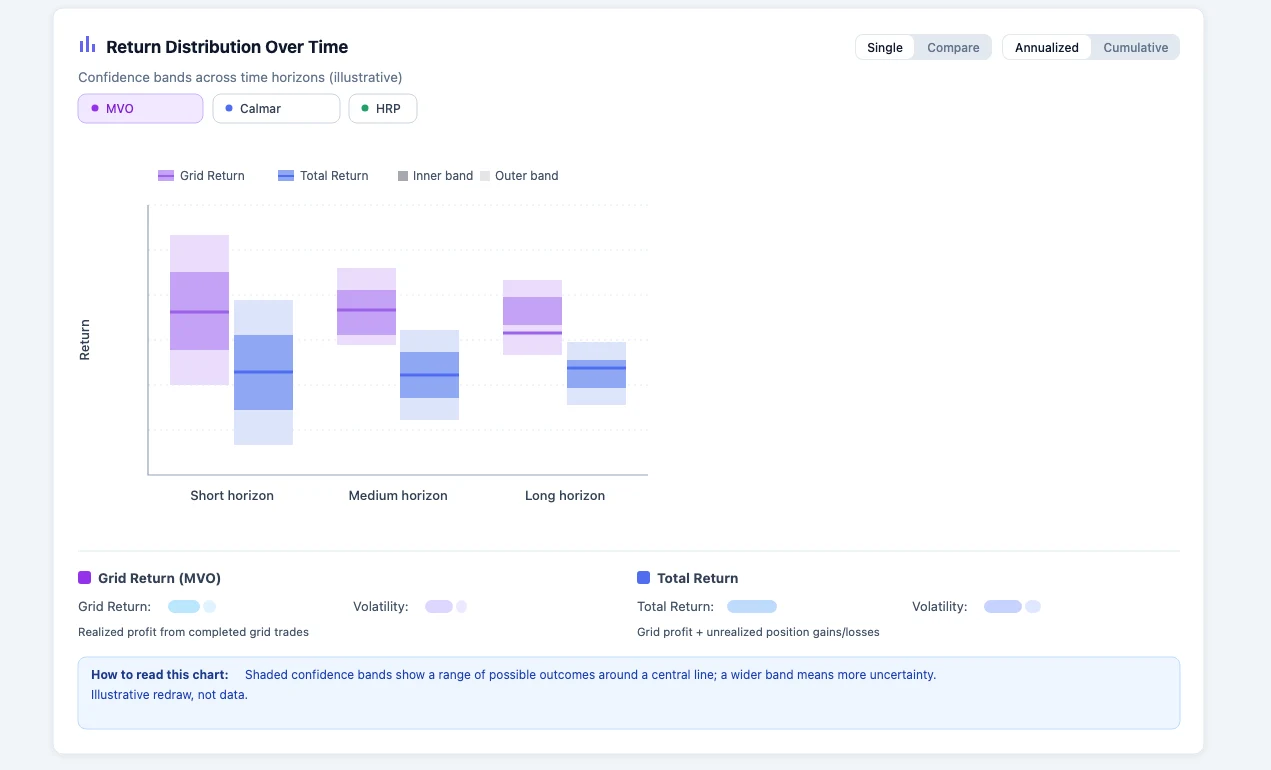Screen dimensions: 1271x770
Task: Click the purple Grid Return box at Long horizon
Action: pyautogui.click(x=532, y=317)
